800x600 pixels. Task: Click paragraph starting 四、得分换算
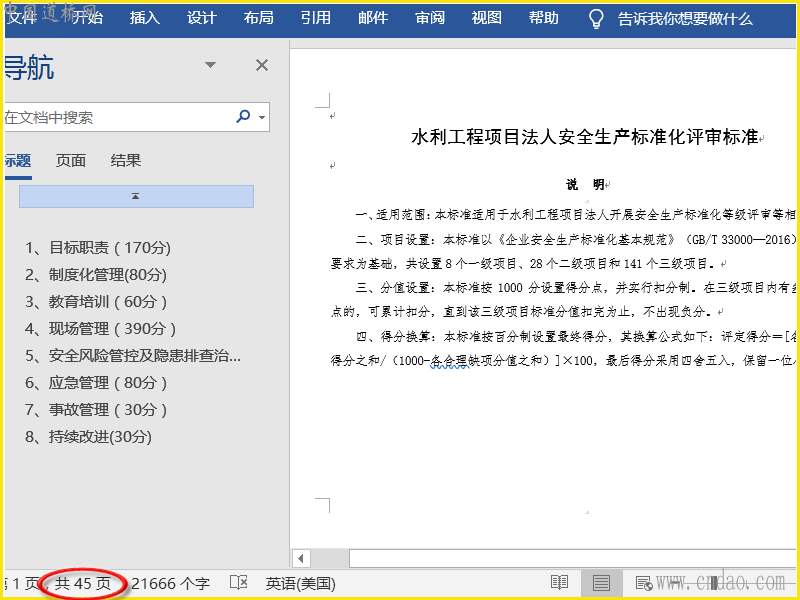pyautogui.click(x=563, y=348)
